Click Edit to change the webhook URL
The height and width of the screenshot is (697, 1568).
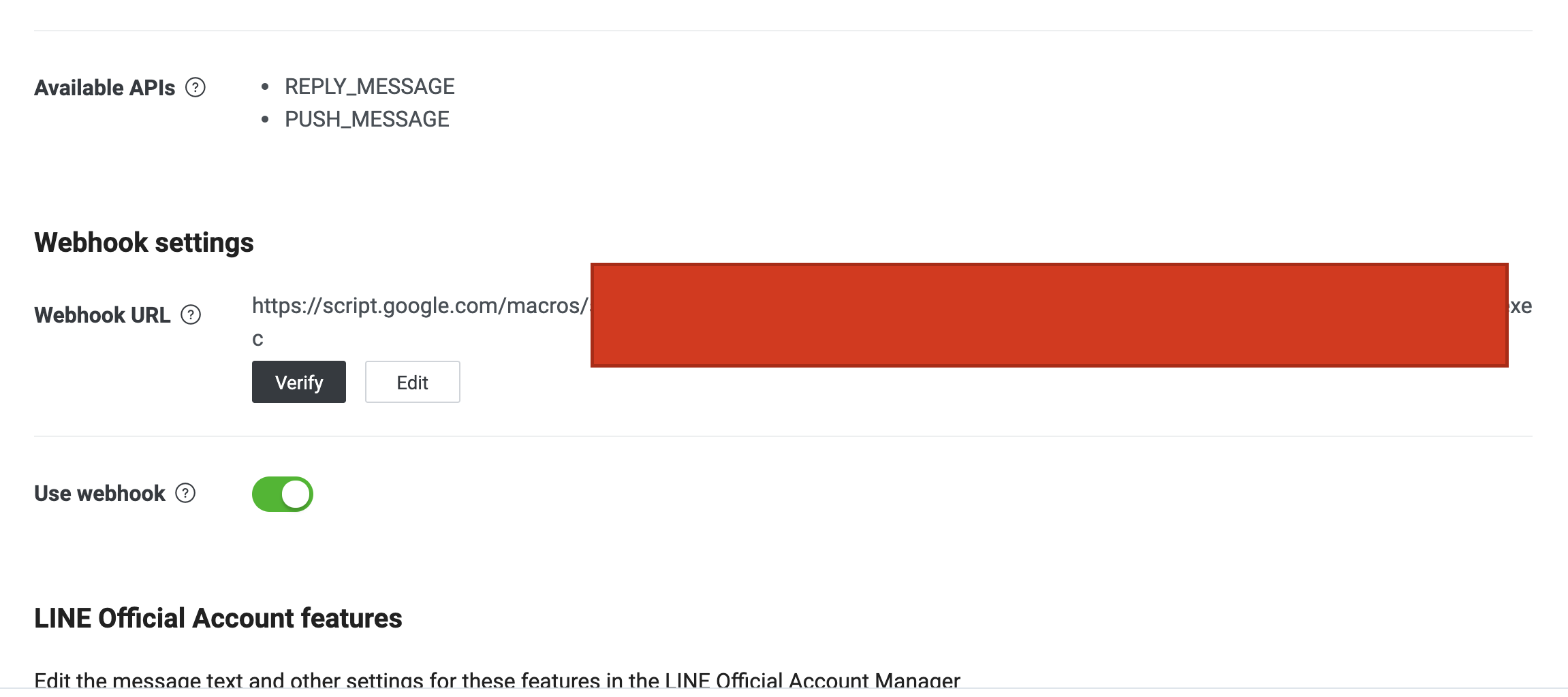coord(411,382)
